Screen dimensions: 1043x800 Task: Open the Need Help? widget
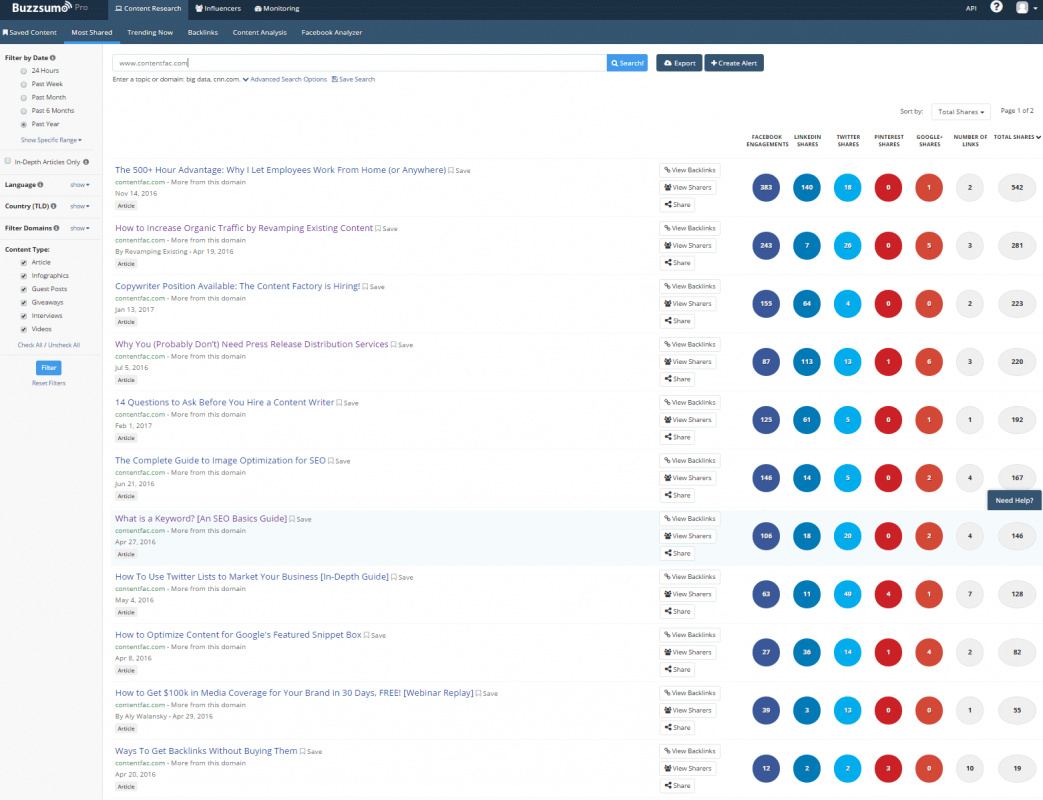pyautogui.click(x=1014, y=500)
